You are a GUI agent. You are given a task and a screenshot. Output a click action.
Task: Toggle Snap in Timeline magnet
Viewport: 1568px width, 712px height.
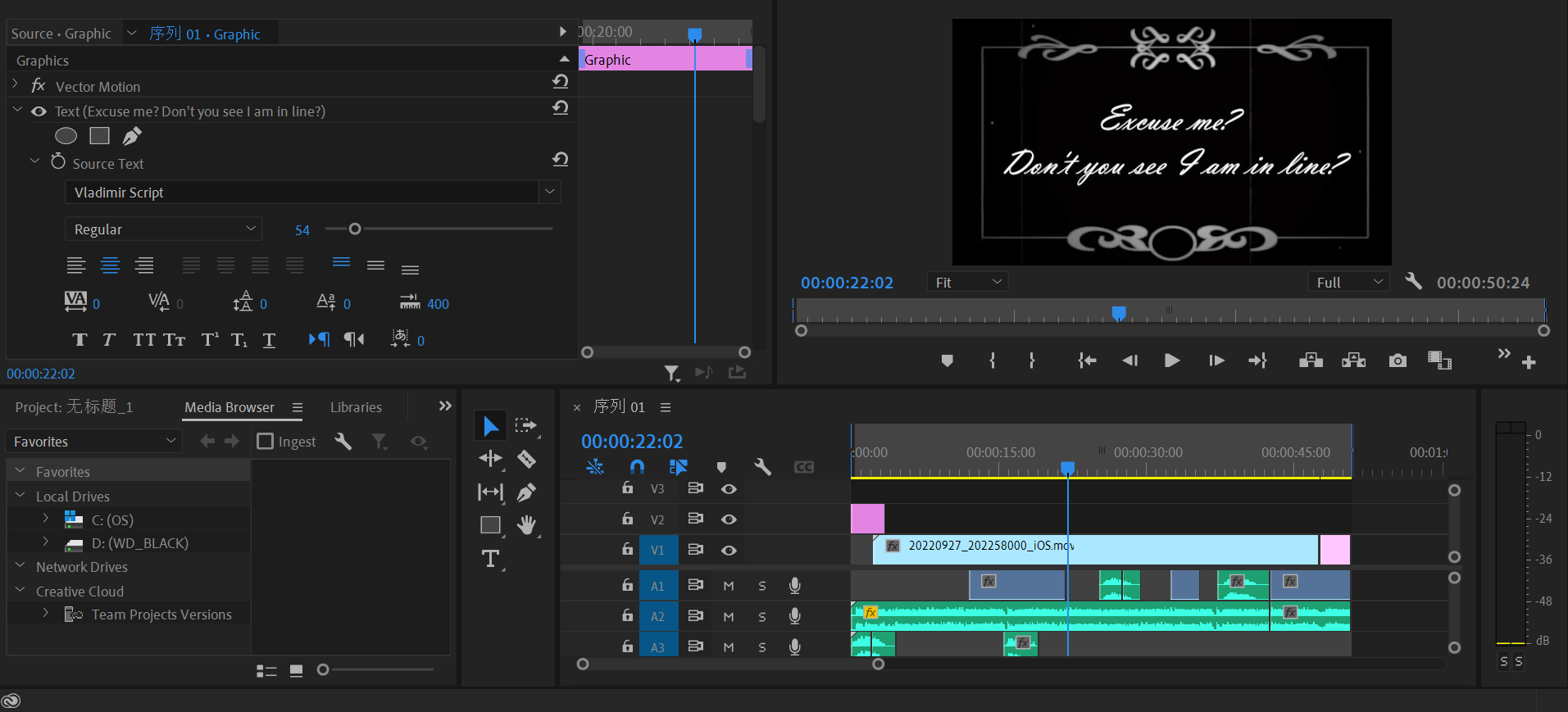(x=637, y=466)
